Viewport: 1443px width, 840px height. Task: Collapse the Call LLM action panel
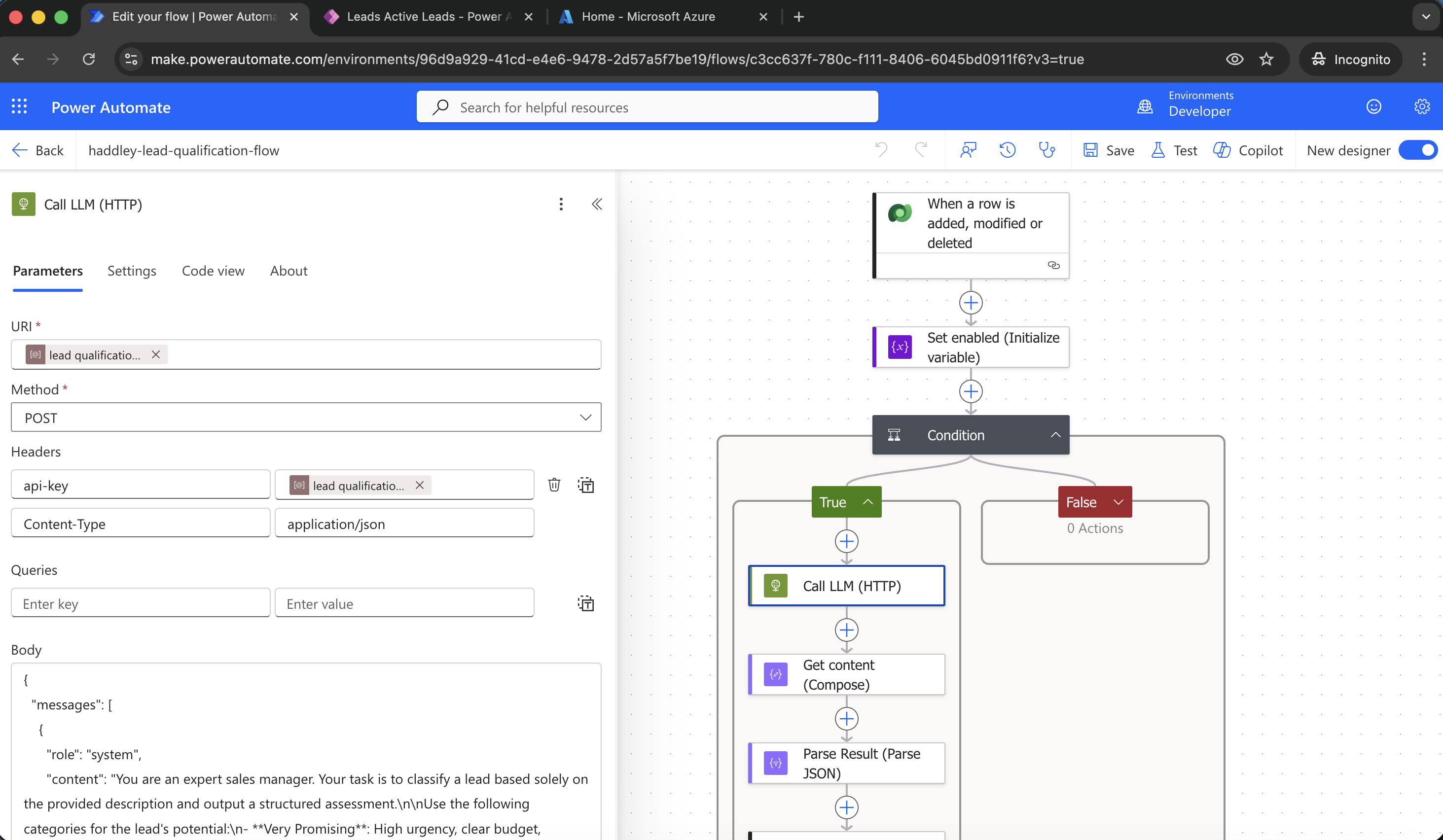click(x=597, y=204)
